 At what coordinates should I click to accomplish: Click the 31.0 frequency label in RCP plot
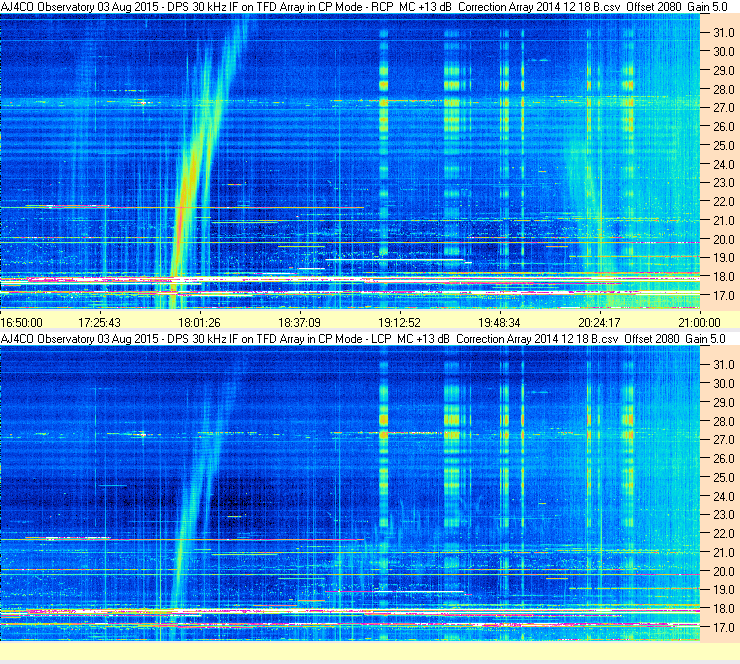(723, 33)
